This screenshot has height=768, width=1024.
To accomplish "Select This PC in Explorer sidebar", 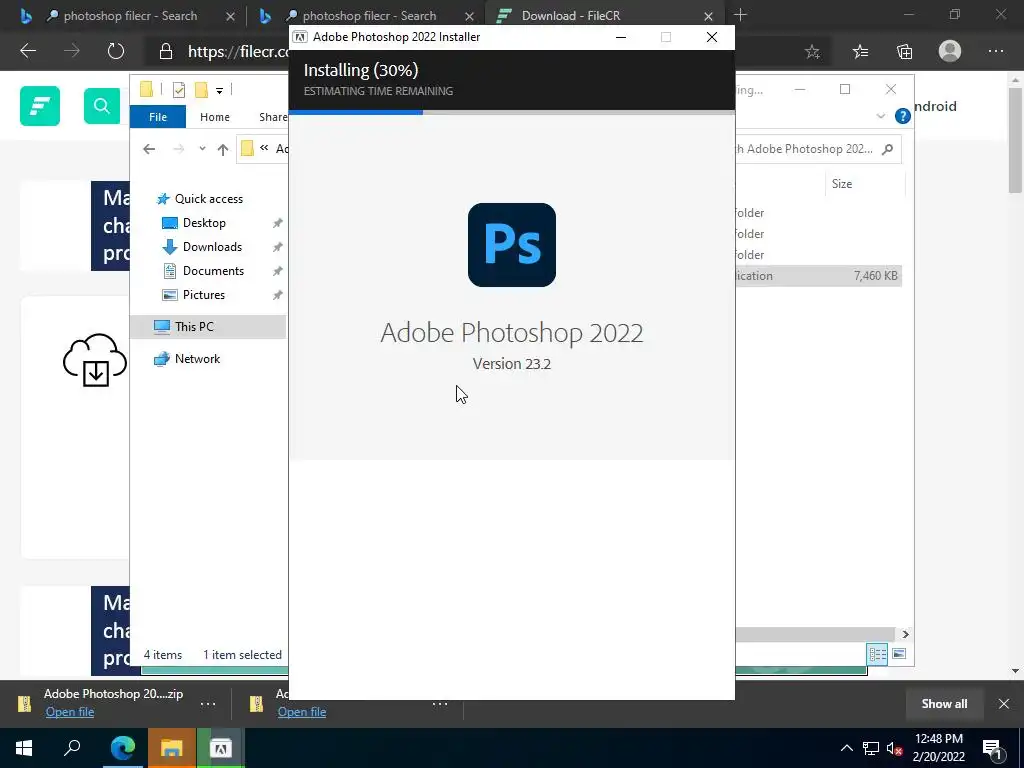I will 208,327.
